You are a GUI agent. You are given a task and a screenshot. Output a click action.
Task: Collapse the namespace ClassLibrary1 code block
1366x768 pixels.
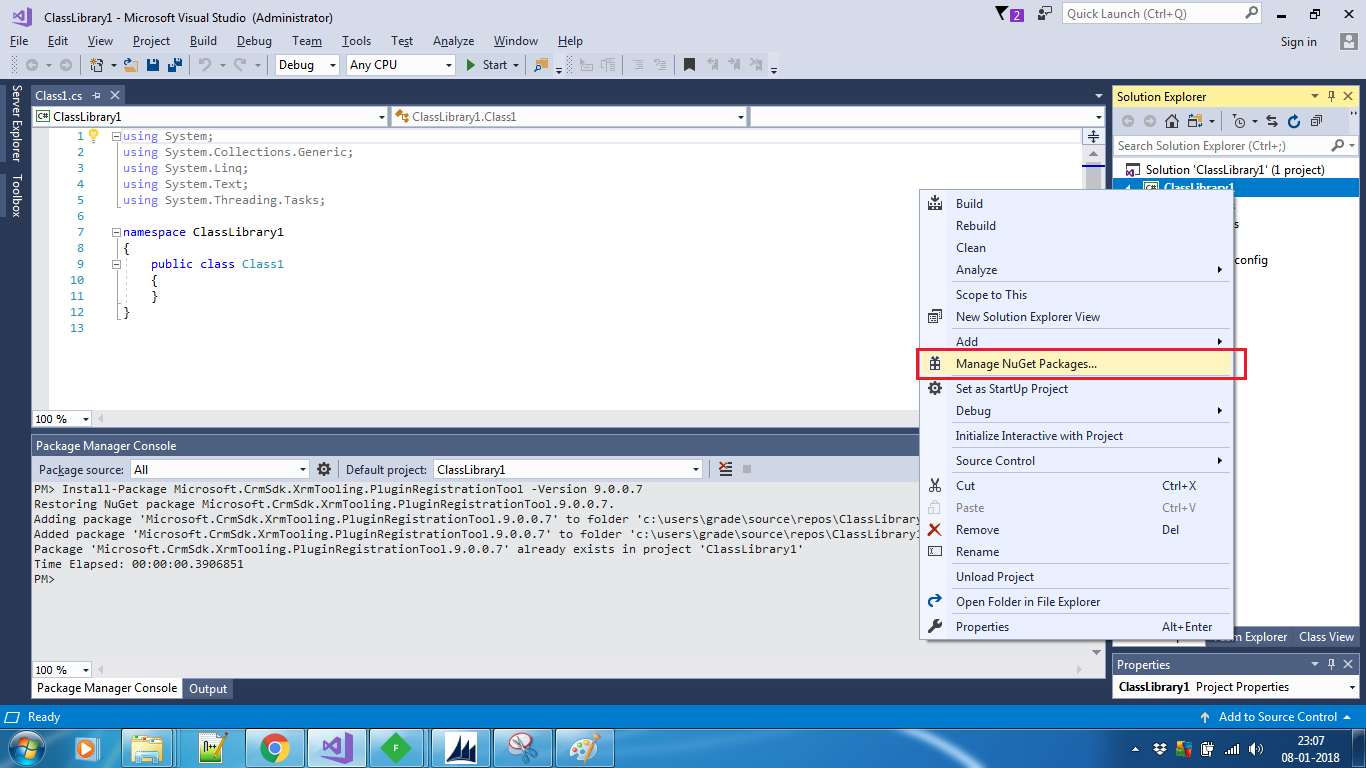pyautogui.click(x=117, y=232)
